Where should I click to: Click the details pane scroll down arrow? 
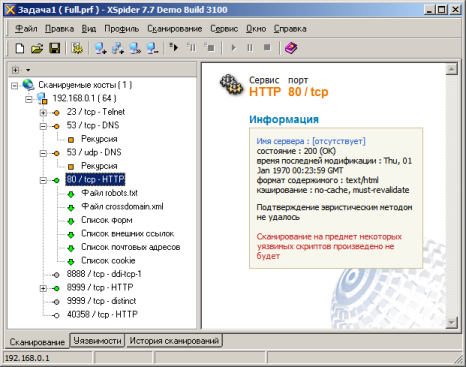[x=452, y=322]
